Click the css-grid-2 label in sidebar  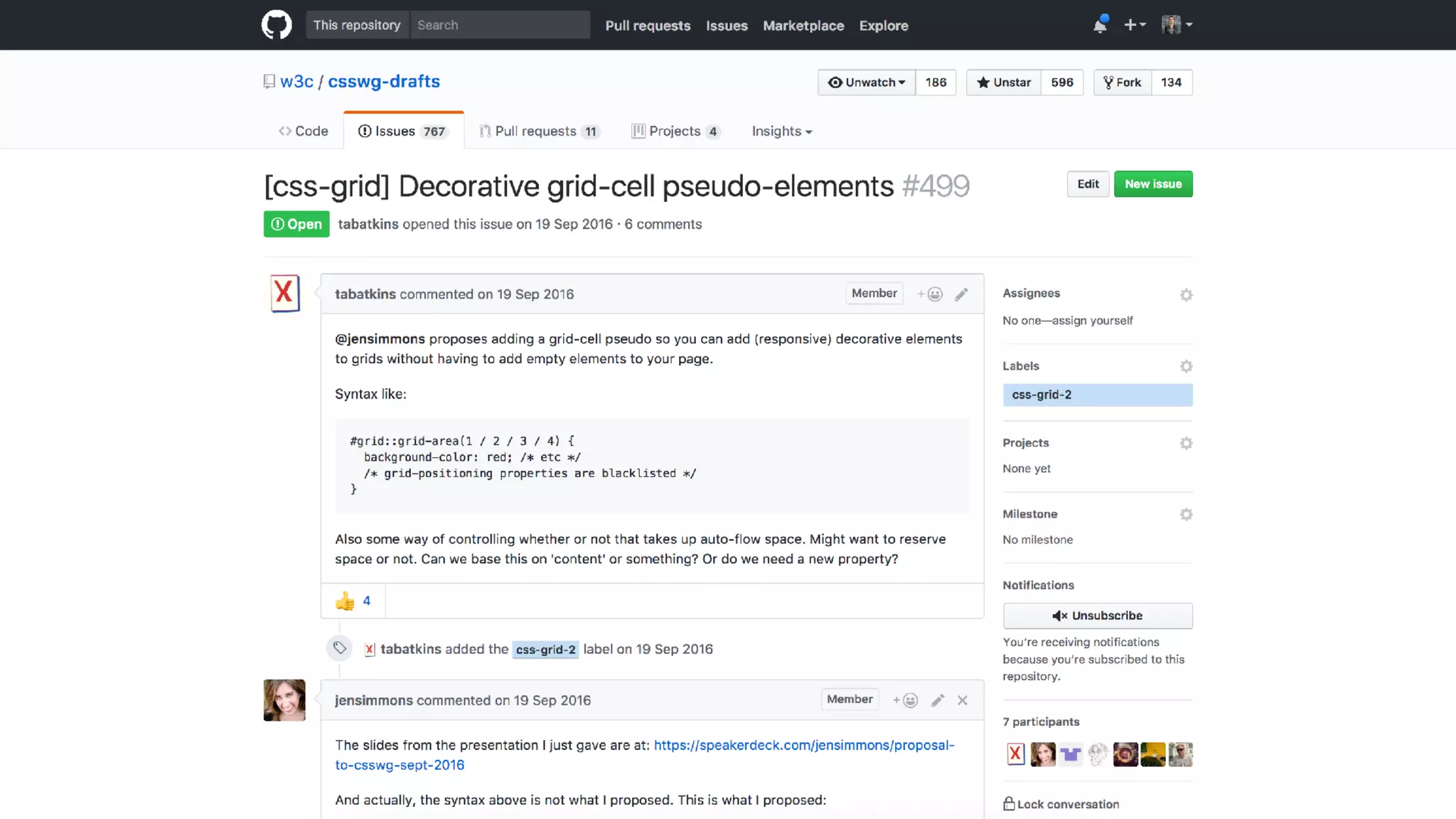pos(1097,395)
